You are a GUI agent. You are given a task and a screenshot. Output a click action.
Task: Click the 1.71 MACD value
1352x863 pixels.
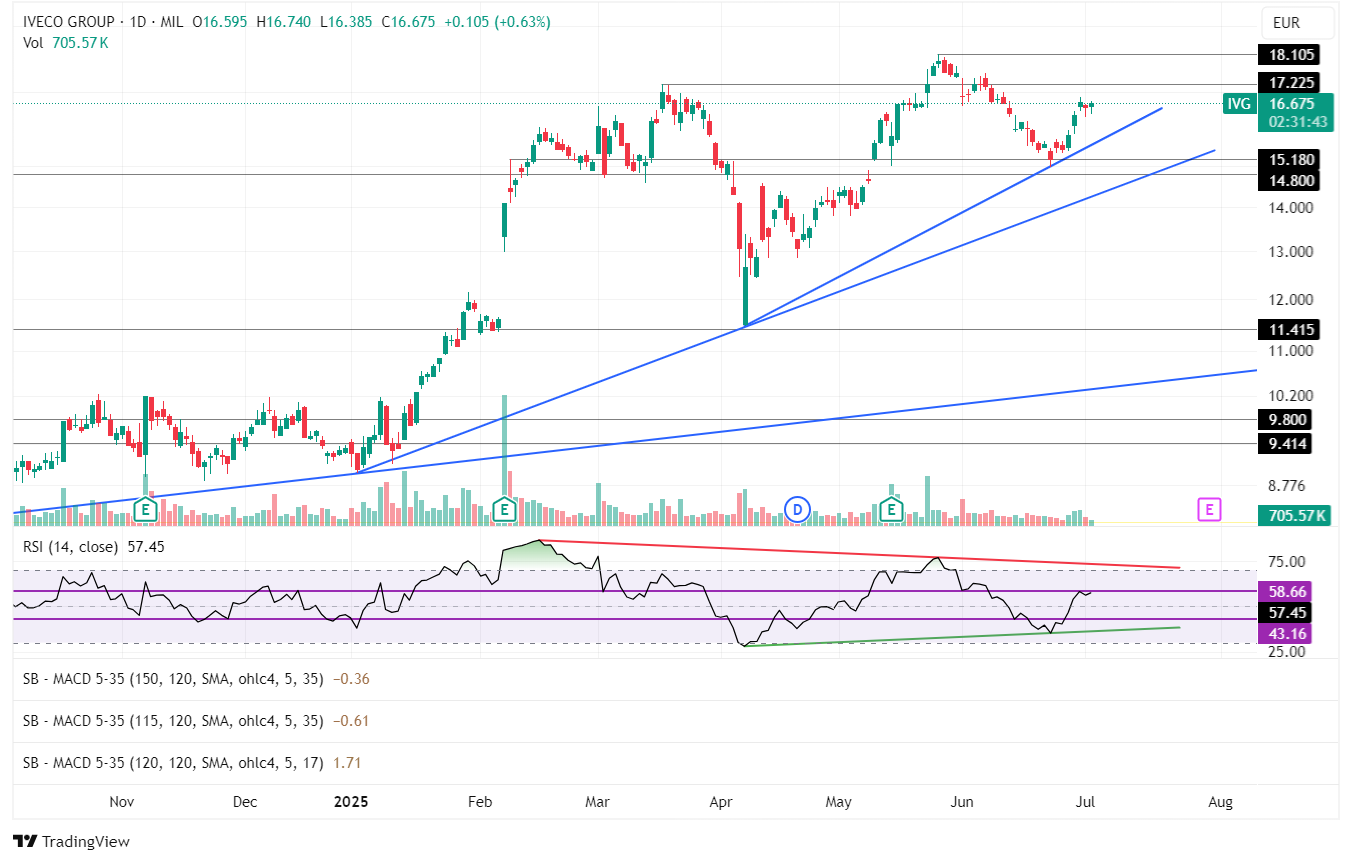[346, 762]
